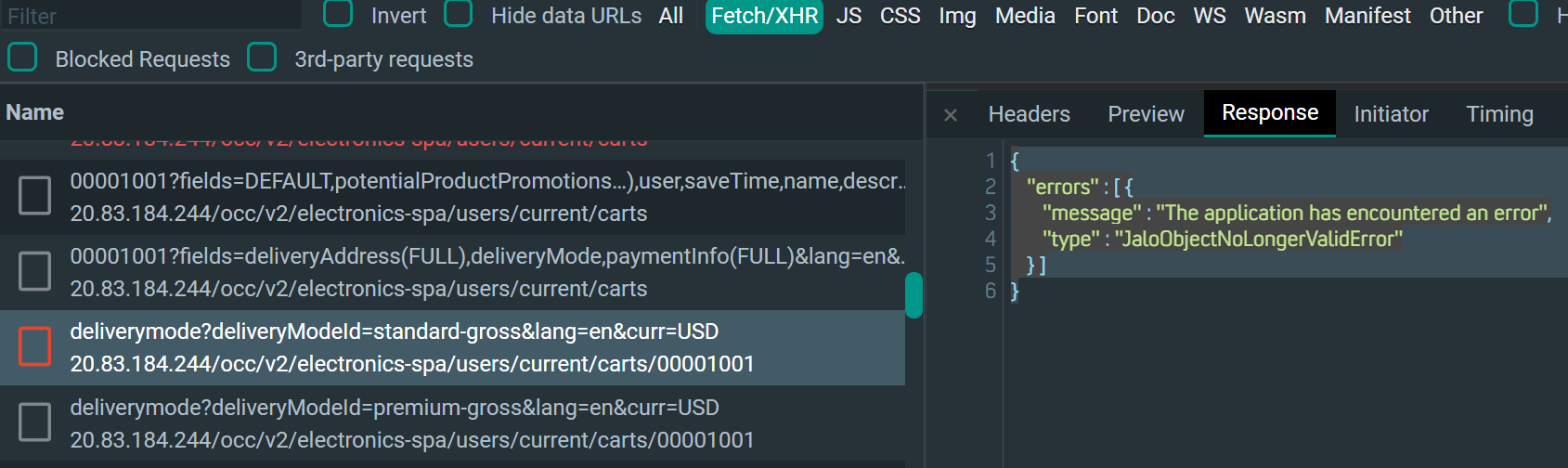The height and width of the screenshot is (468, 1568).
Task: Click file icon of deliveryAddress request
Action: tap(35, 271)
